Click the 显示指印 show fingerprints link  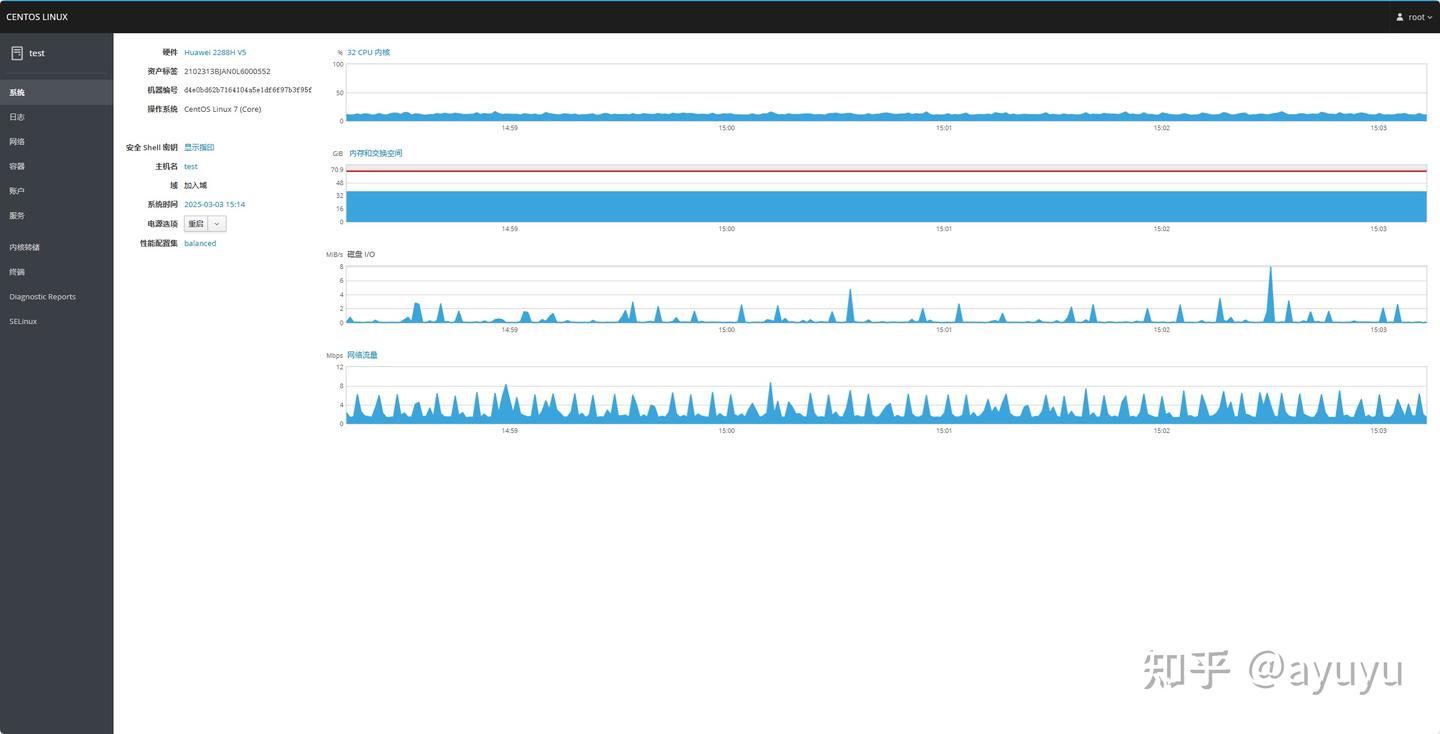point(199,147)
